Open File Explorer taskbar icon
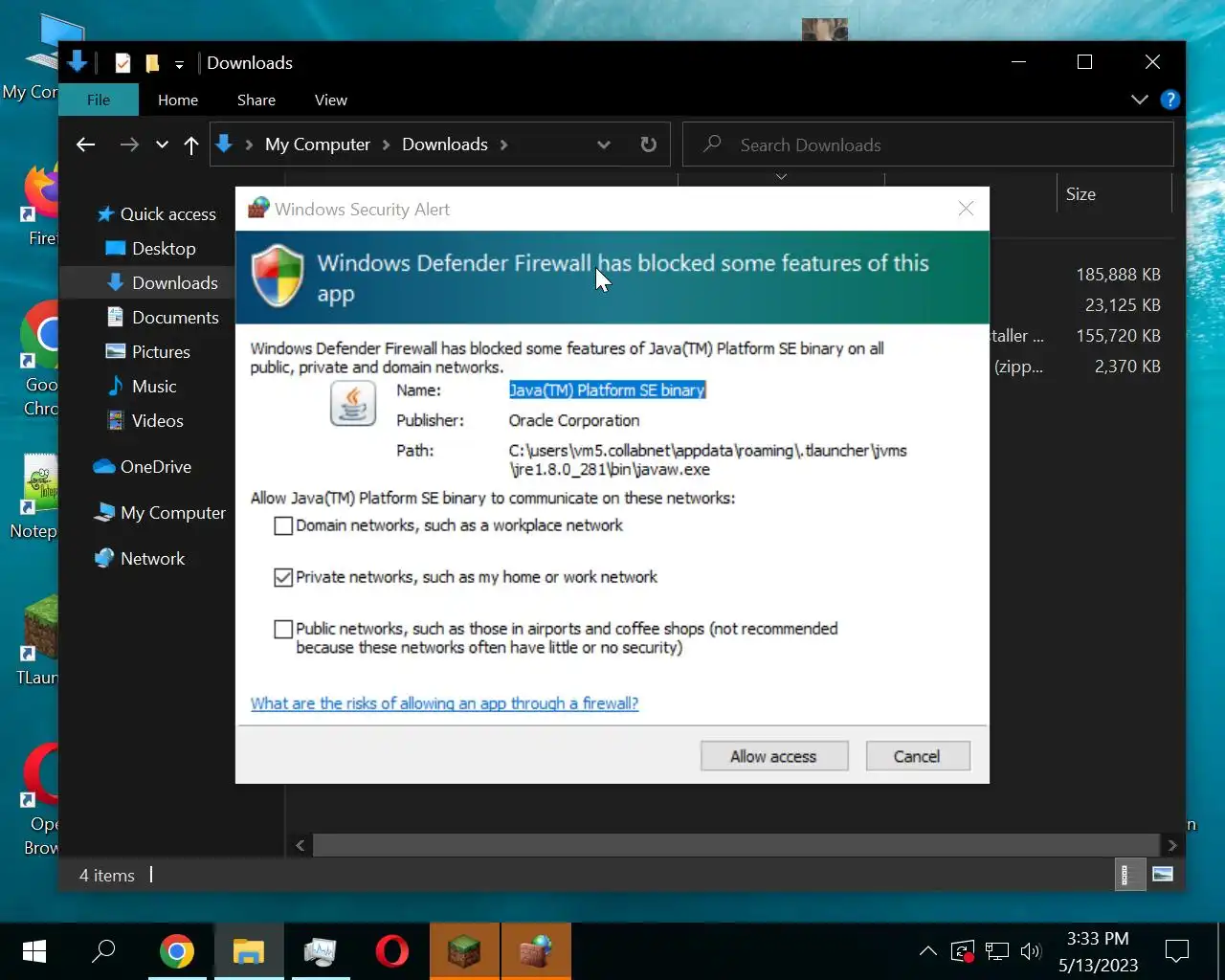The height and width of the screenshot is (980, 1225). [x=249, y=951]
